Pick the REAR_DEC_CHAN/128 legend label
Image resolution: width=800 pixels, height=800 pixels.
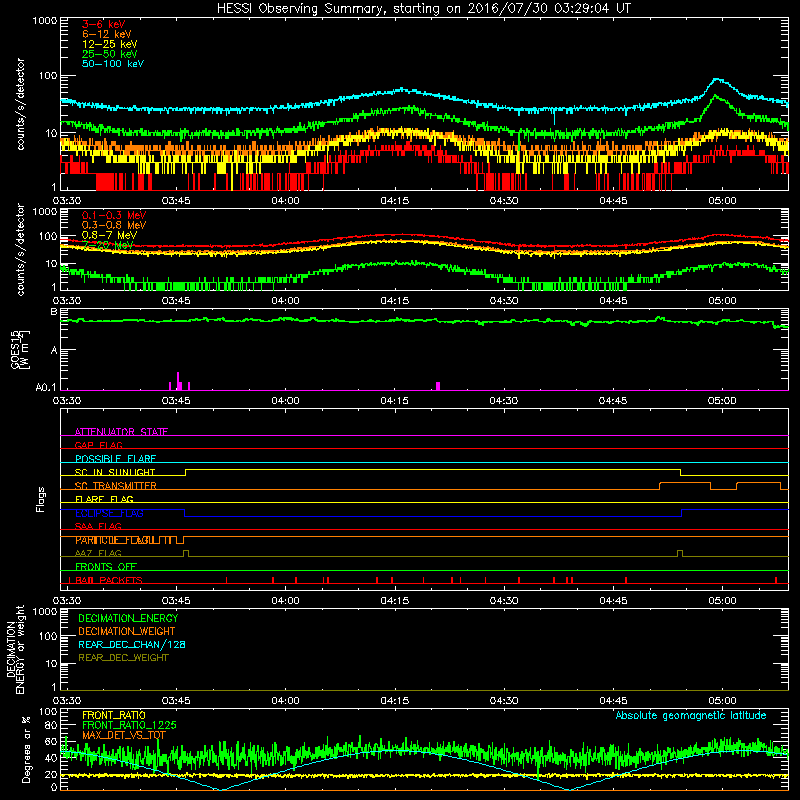point(132,645)
